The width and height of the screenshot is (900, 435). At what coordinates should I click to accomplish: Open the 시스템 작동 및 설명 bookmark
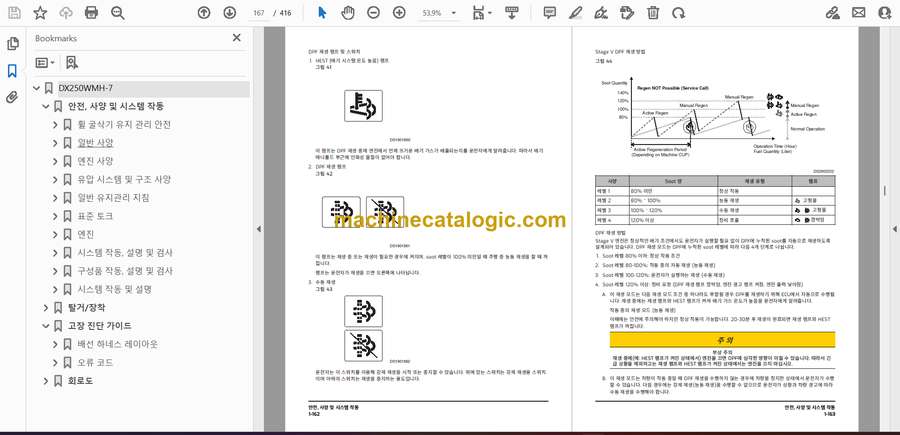[x=114, y=289]
